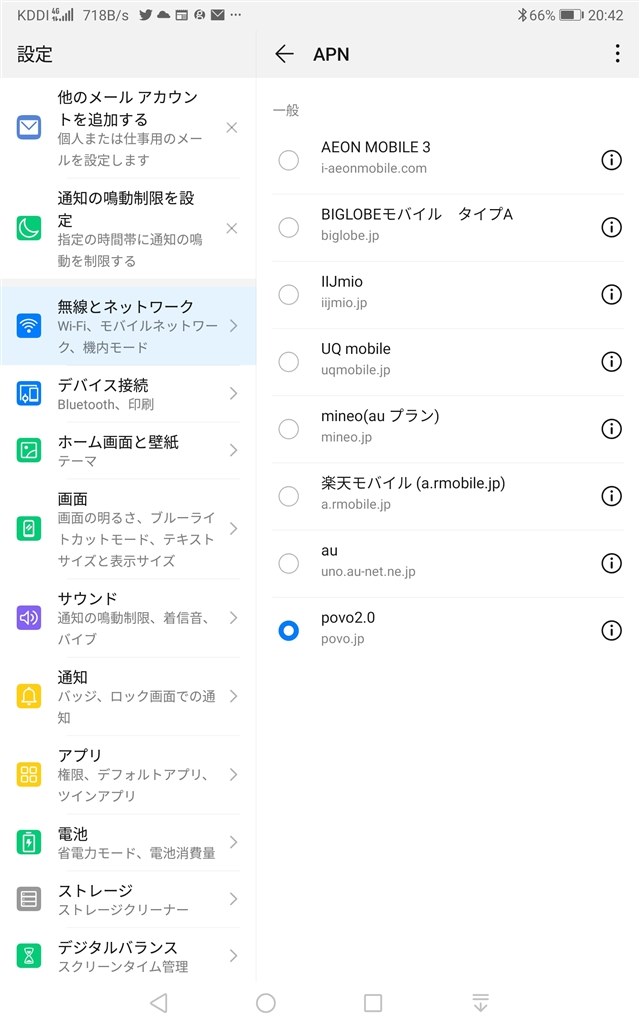Tap the 電池 battery icon
Screen dimensions: 640x1024
pos(29,842)
